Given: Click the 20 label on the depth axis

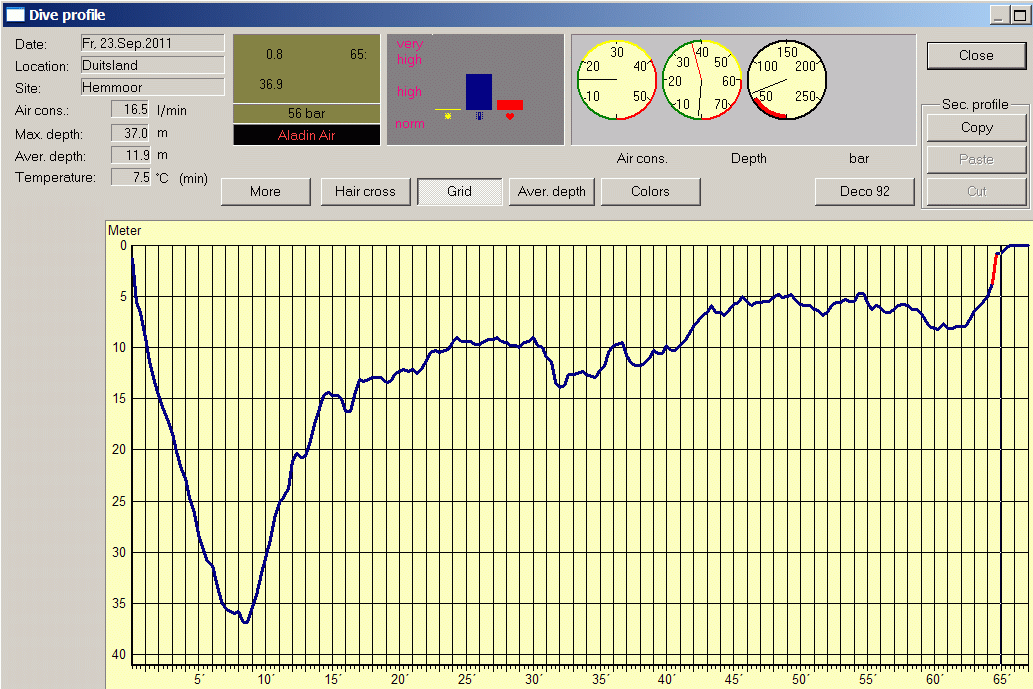Looking at the screenshot, I should 119,449.
